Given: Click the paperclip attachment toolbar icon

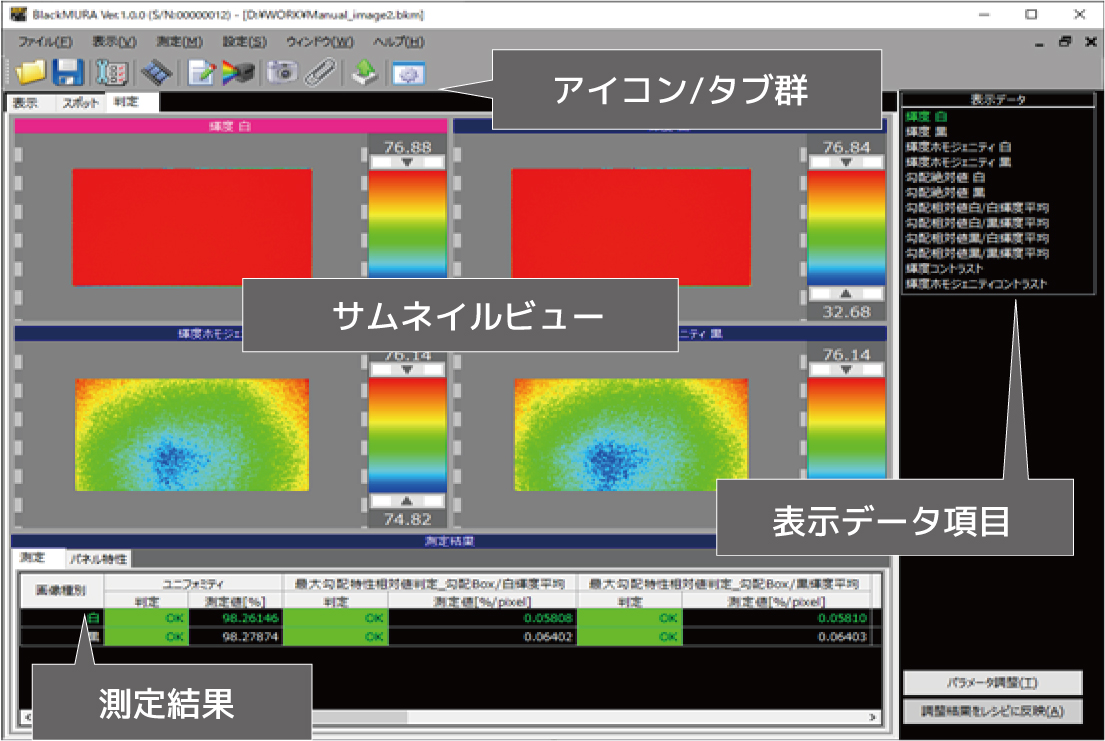Looking at the screenshot, I should pos(321,73).
